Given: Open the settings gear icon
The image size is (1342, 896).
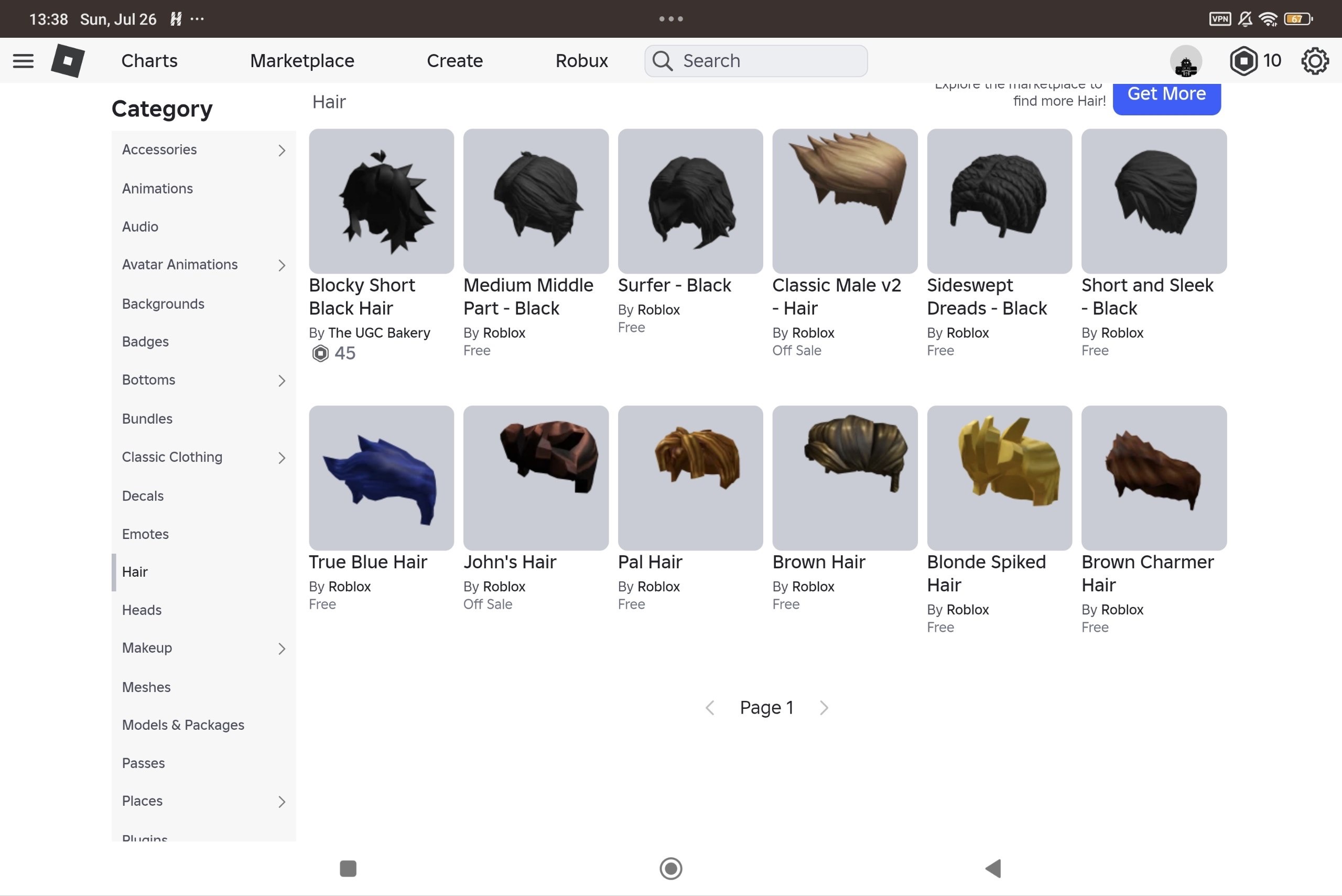Looking at the screenshot, I should (1315, 61).
